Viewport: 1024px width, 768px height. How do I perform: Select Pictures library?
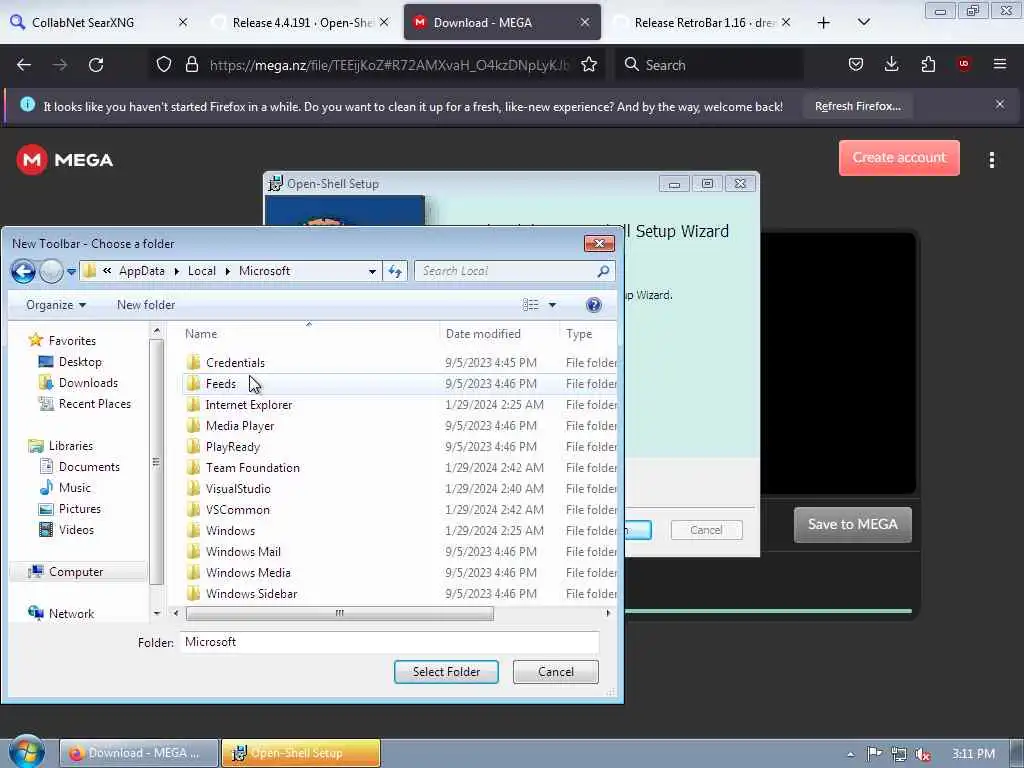(80, 509)
